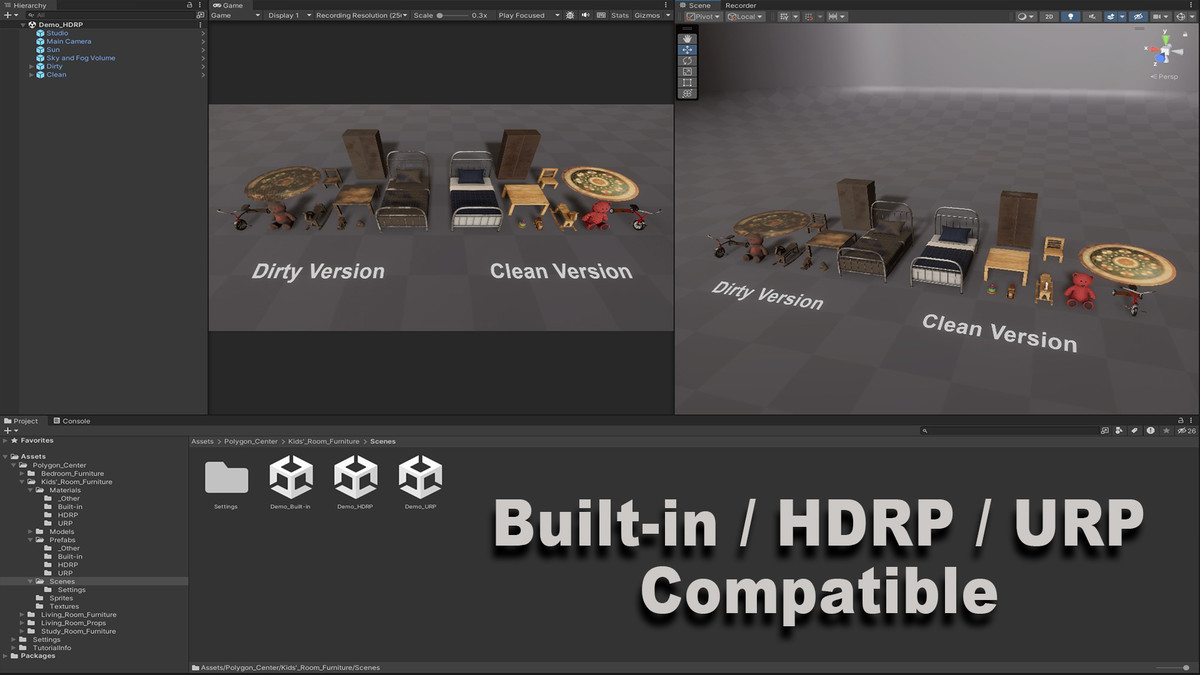The image size is (1200, 675).
Task: Toggle scene effects (skybox/fog) button
Action: [x=1110, y=16]
